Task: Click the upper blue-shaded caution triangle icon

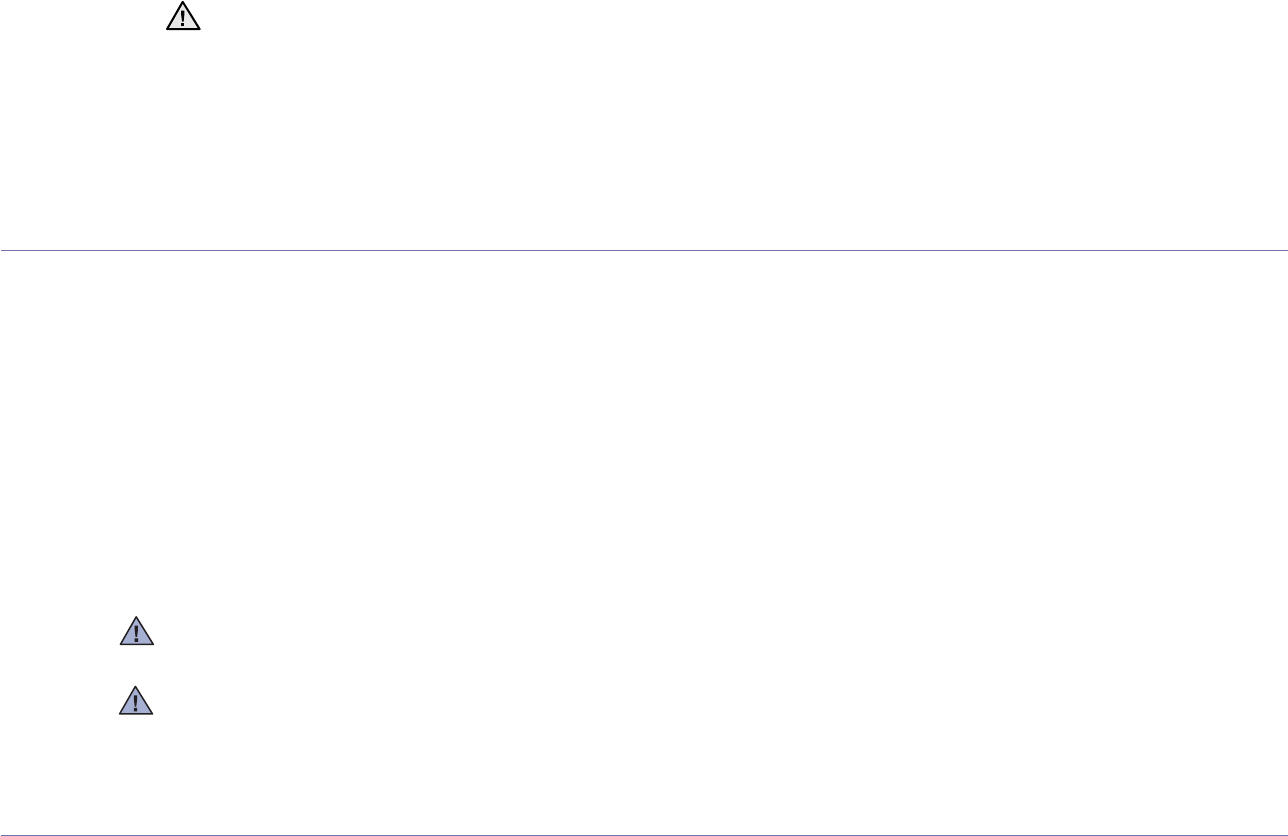Action: click(136, 631)
